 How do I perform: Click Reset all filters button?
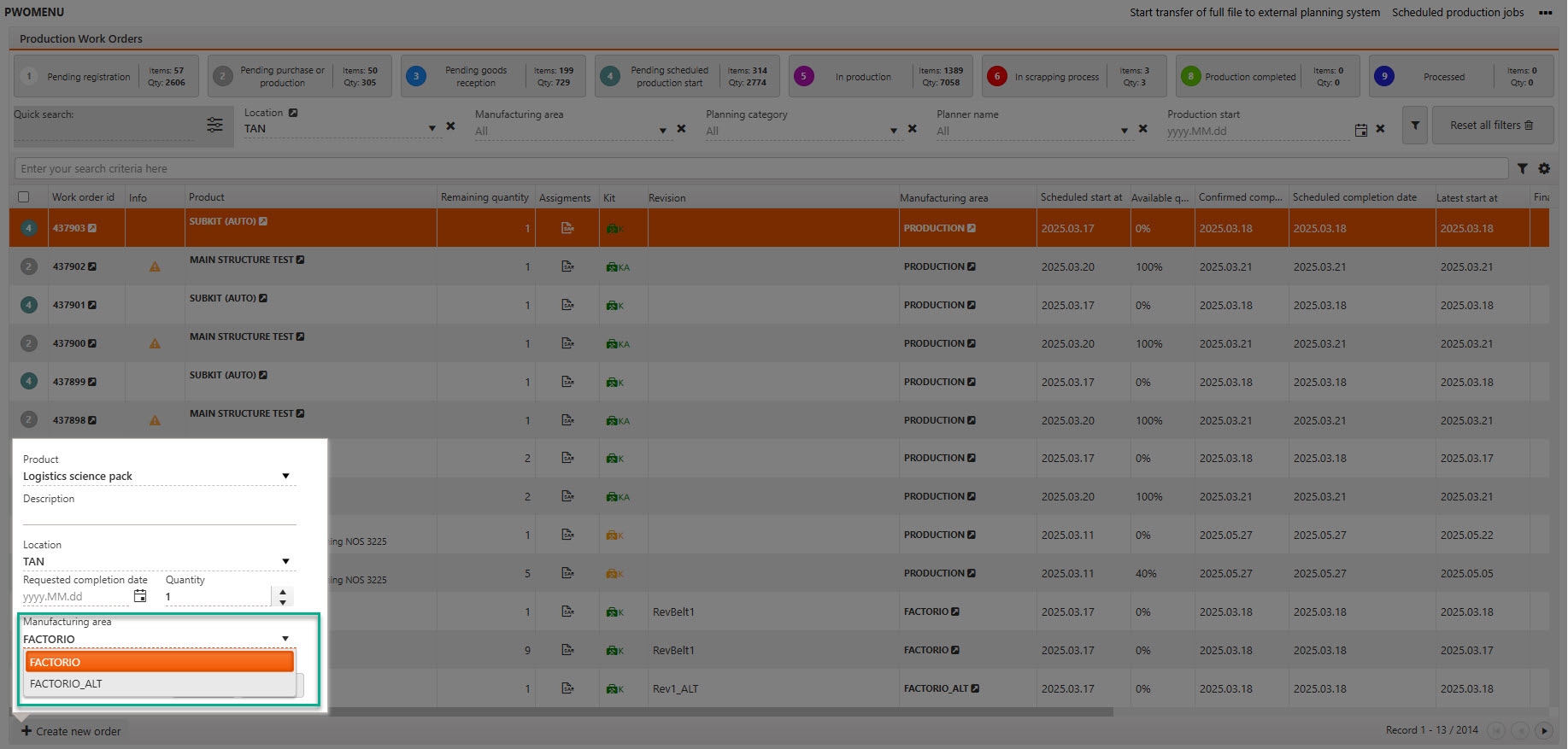coord(1491,126)
